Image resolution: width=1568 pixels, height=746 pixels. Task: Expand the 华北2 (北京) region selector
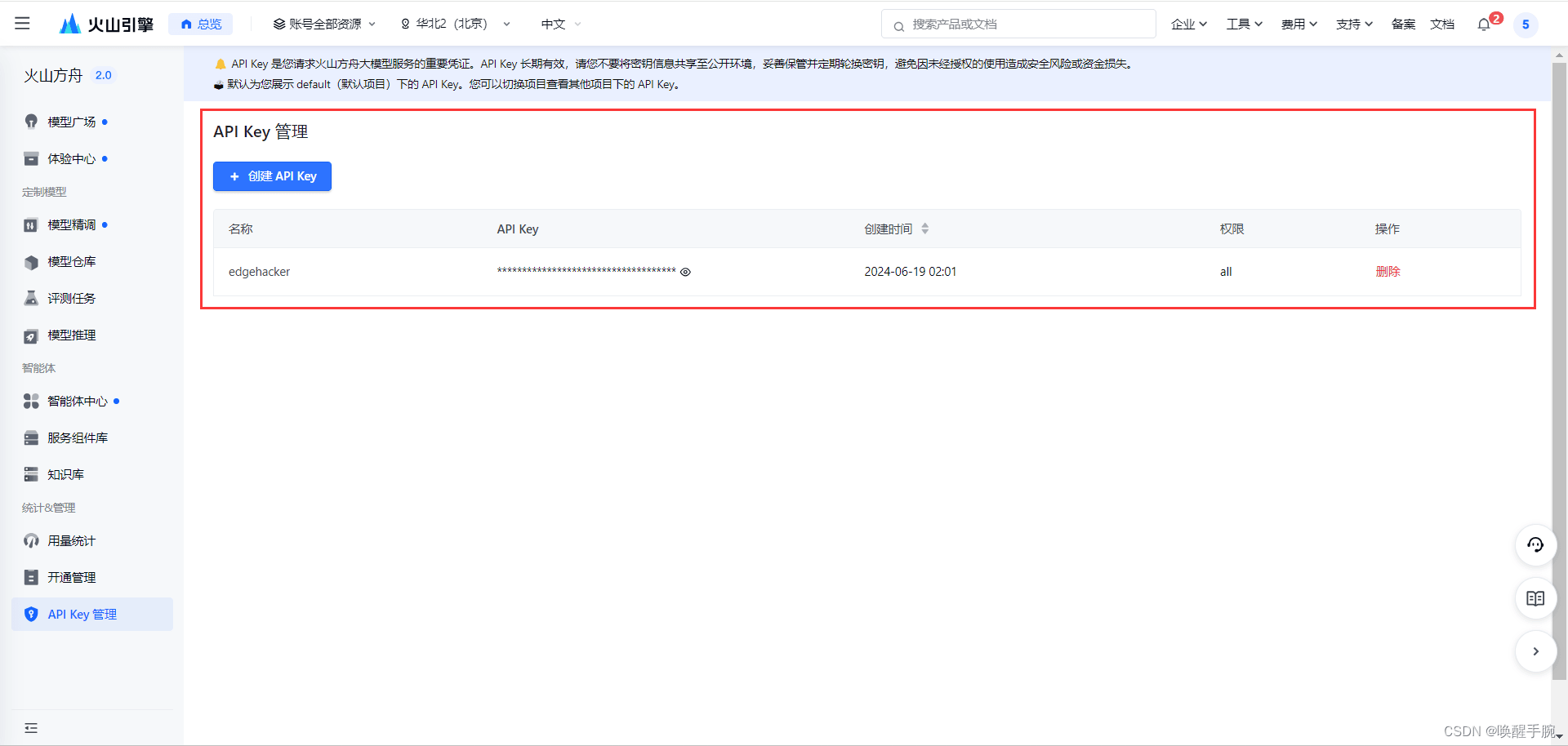pos(455,24)
